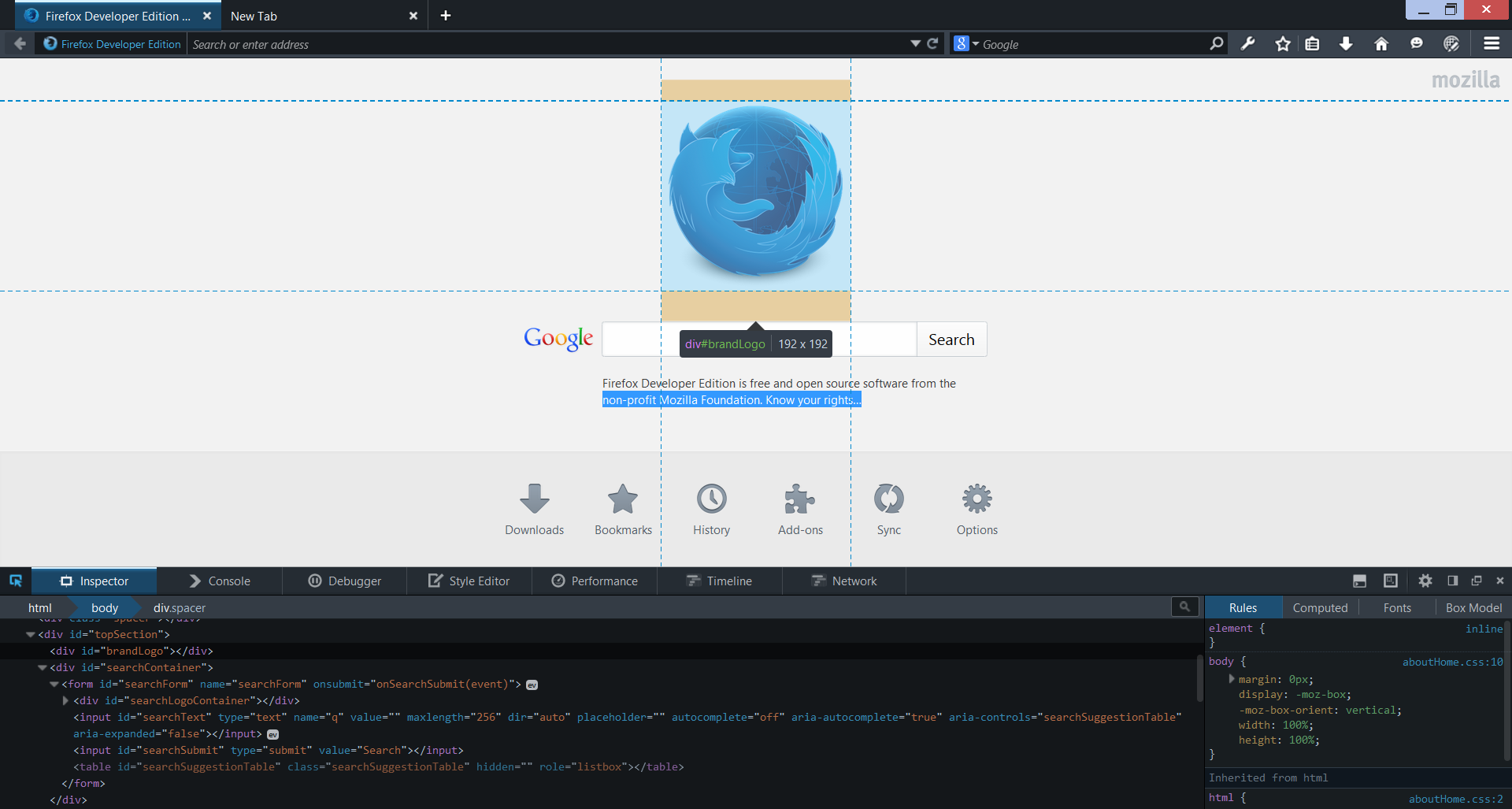Click the searchSubmit input markup row
Viewport: 1512px width, 809px height.
(598, 751)
